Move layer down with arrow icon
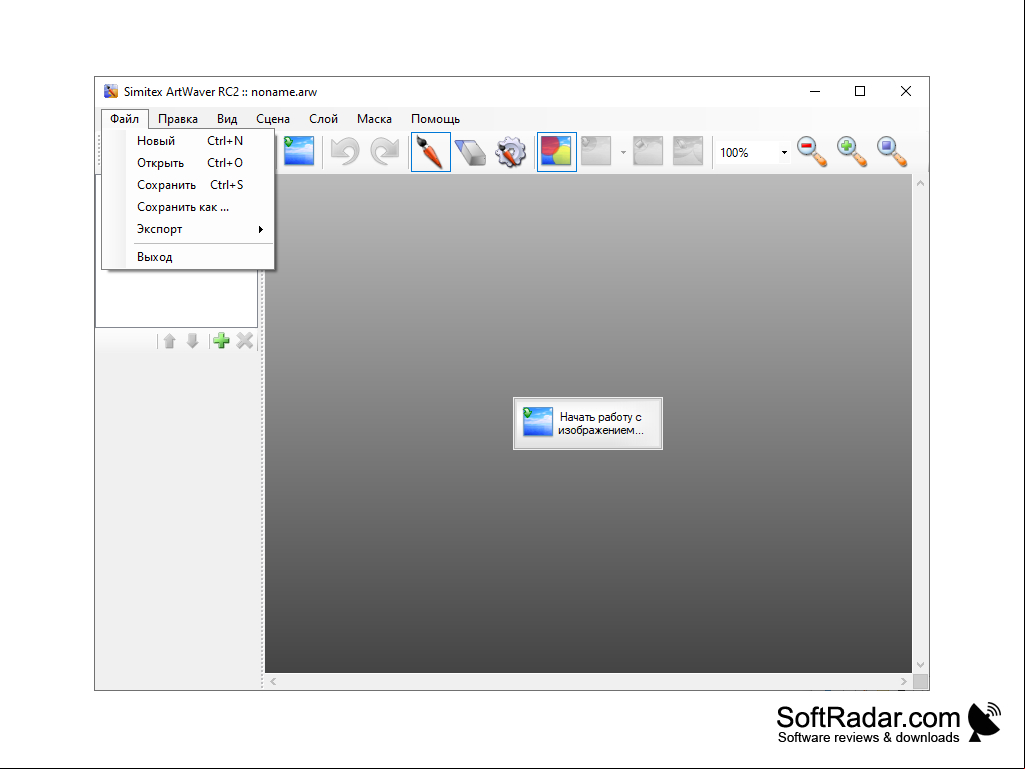 (192, 341)
